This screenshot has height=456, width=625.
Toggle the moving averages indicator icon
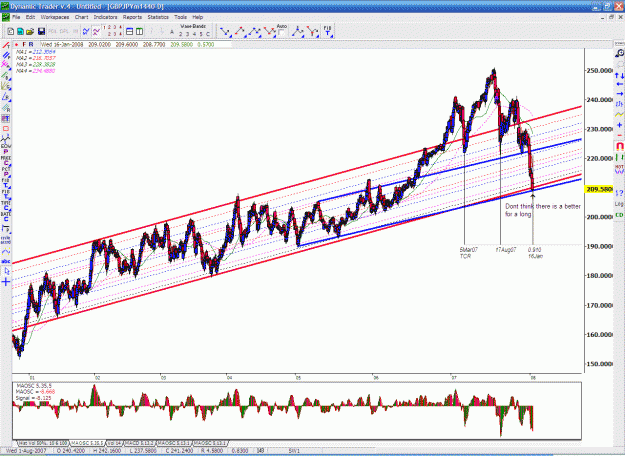click(96, 31)
